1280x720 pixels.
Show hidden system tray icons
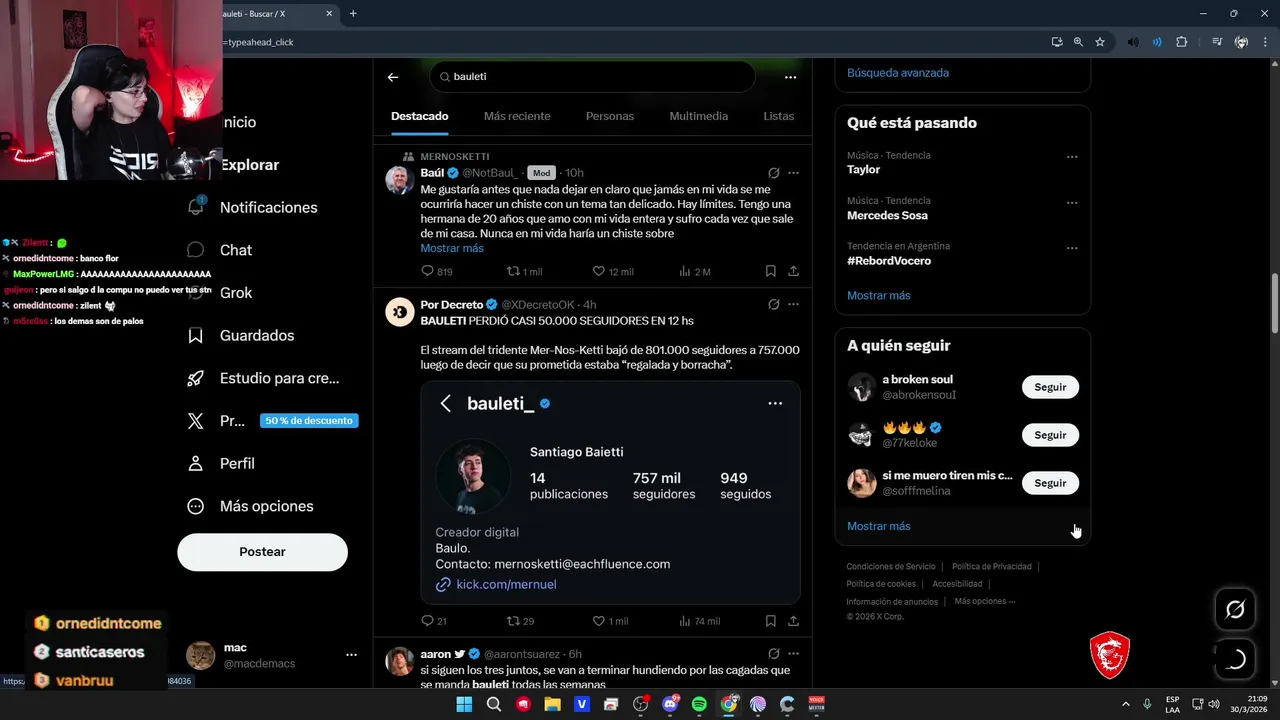pyautogui.click(x=1125, y=704)
